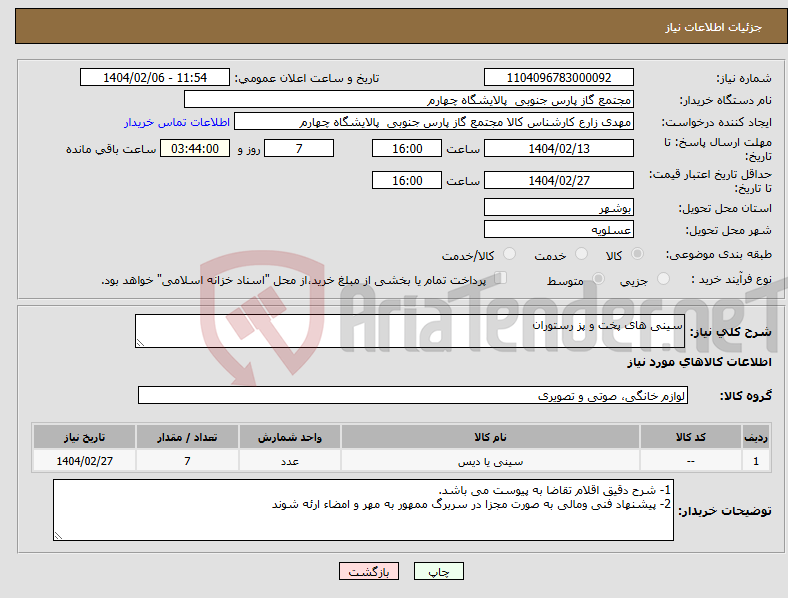This screenshot has height=598, width=788.
Task: Click the need date cell 1404/02/27 in table
Action: pos(84,461)
